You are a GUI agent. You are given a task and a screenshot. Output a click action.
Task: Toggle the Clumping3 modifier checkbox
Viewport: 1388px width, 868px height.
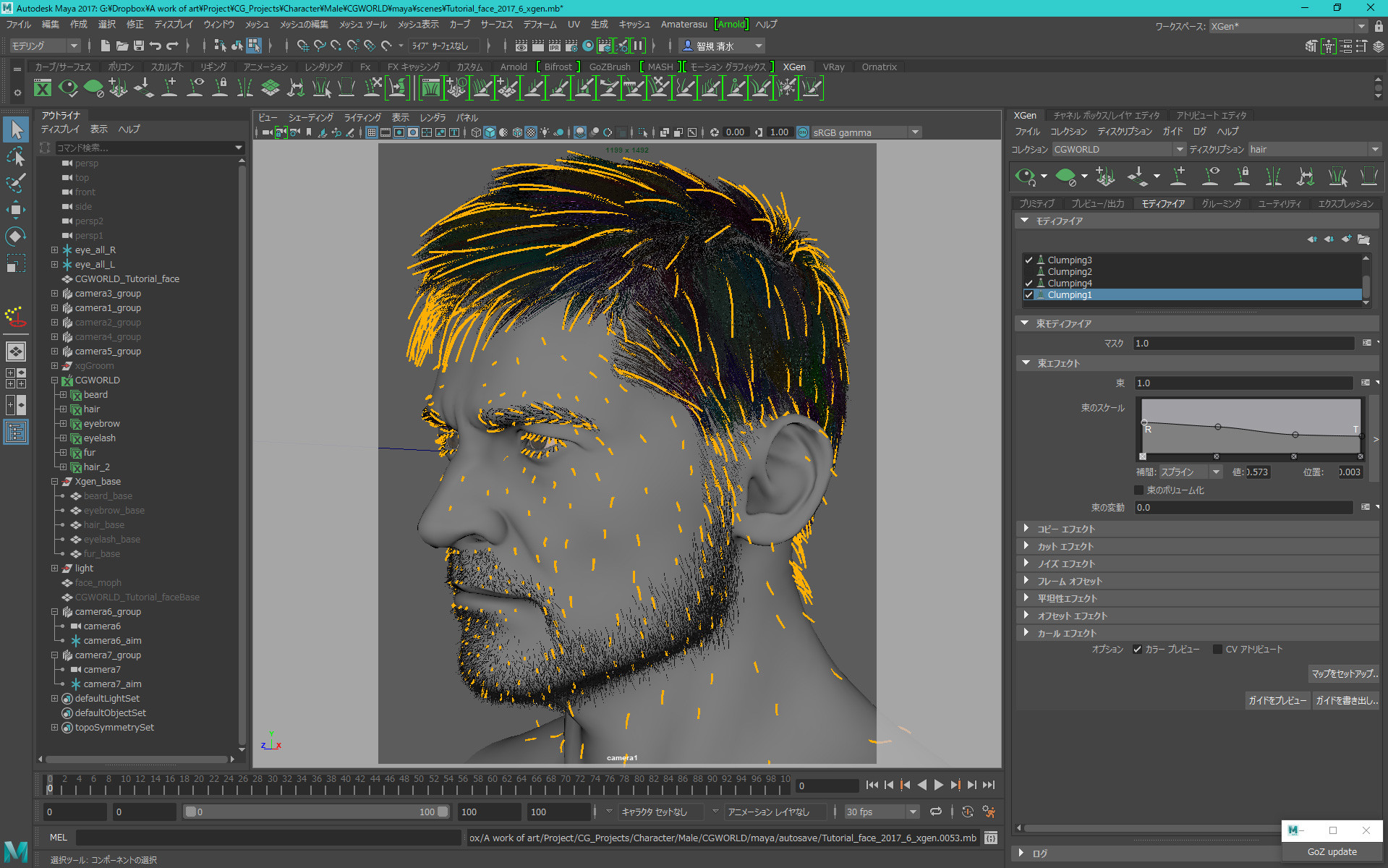[x=1029, y=260]
